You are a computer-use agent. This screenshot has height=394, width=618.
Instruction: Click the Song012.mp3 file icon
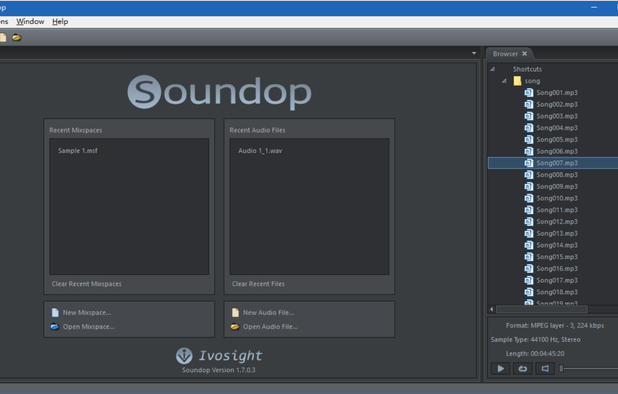click(529, 221)
